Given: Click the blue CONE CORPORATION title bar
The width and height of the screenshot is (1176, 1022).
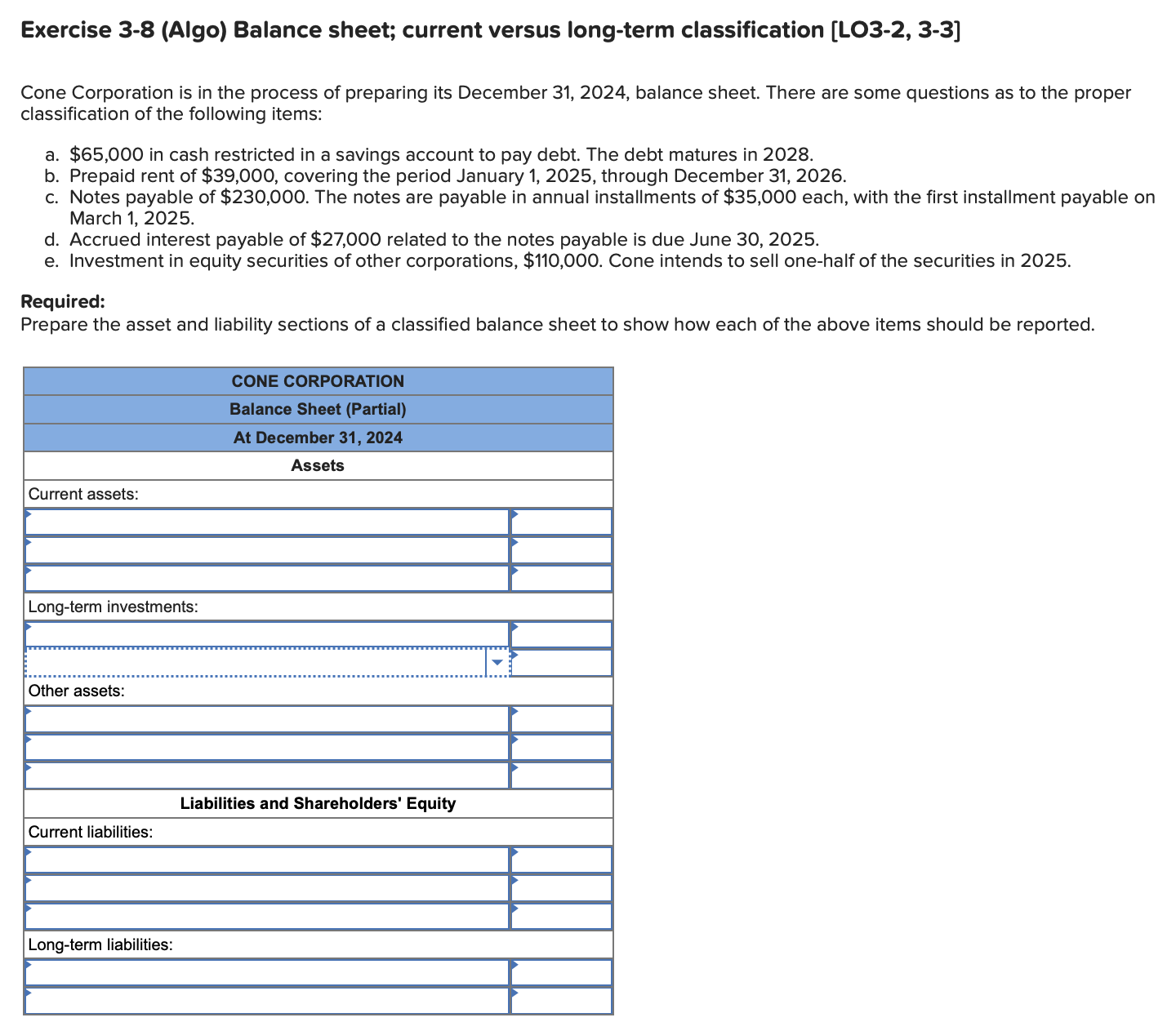Looking at the screenshot, I should [318, 380].
